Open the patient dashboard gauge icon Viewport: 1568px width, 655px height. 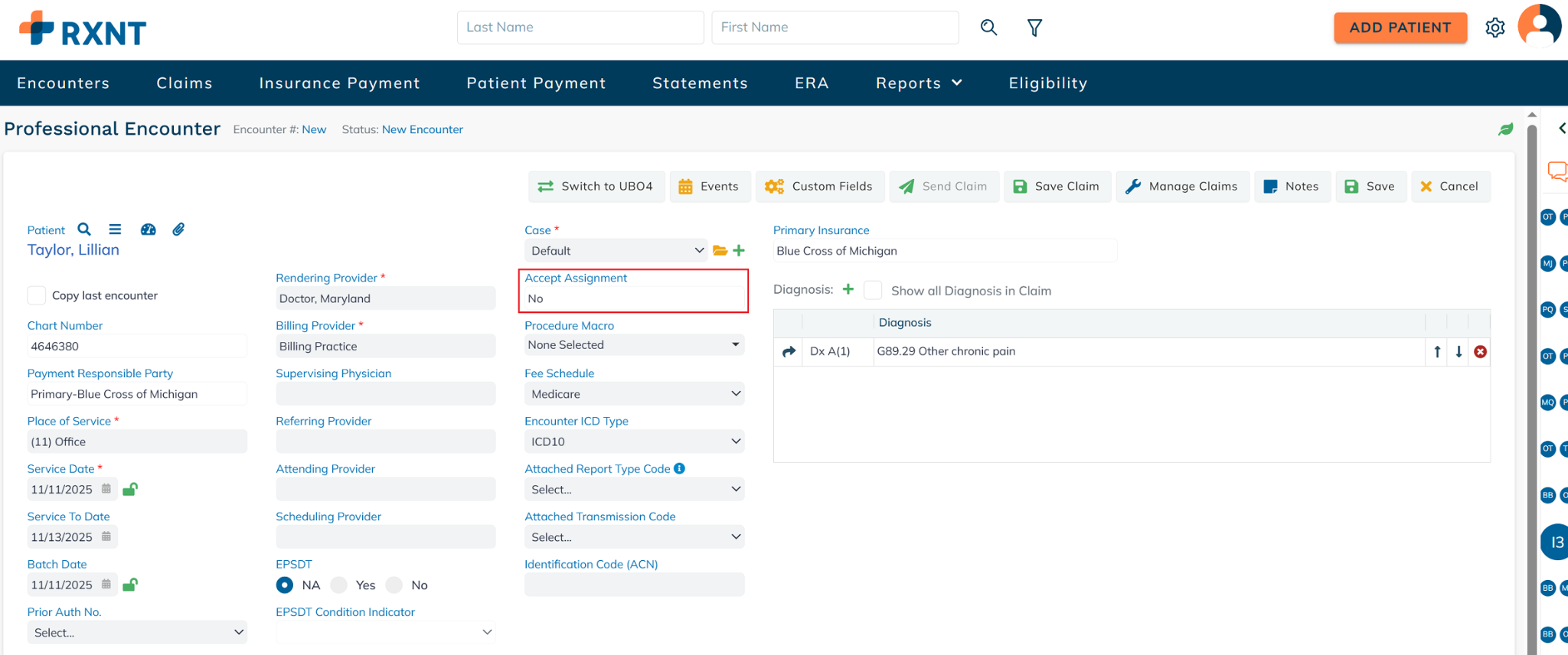148,230
